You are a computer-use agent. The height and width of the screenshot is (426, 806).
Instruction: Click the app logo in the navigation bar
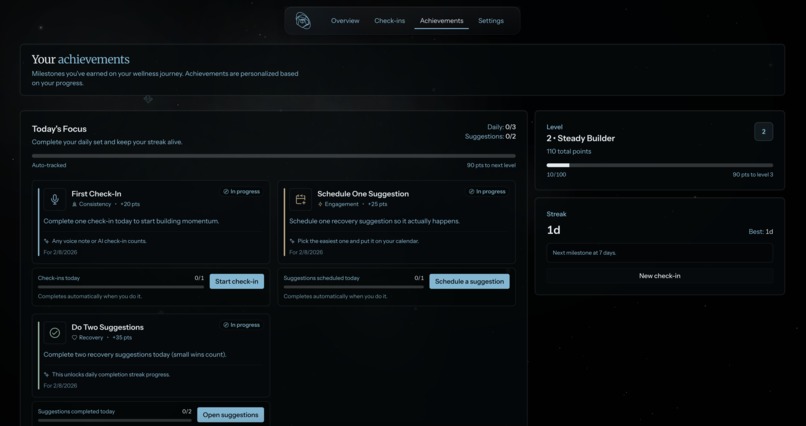click(303, 21)
